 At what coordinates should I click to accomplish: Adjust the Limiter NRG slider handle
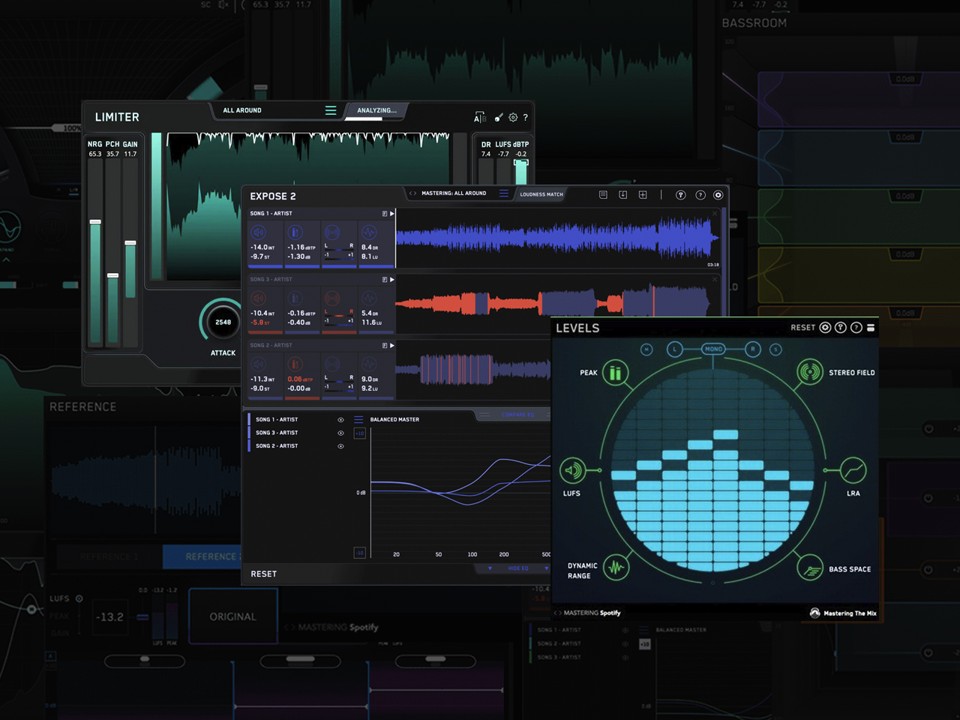[x=95, y=222]
